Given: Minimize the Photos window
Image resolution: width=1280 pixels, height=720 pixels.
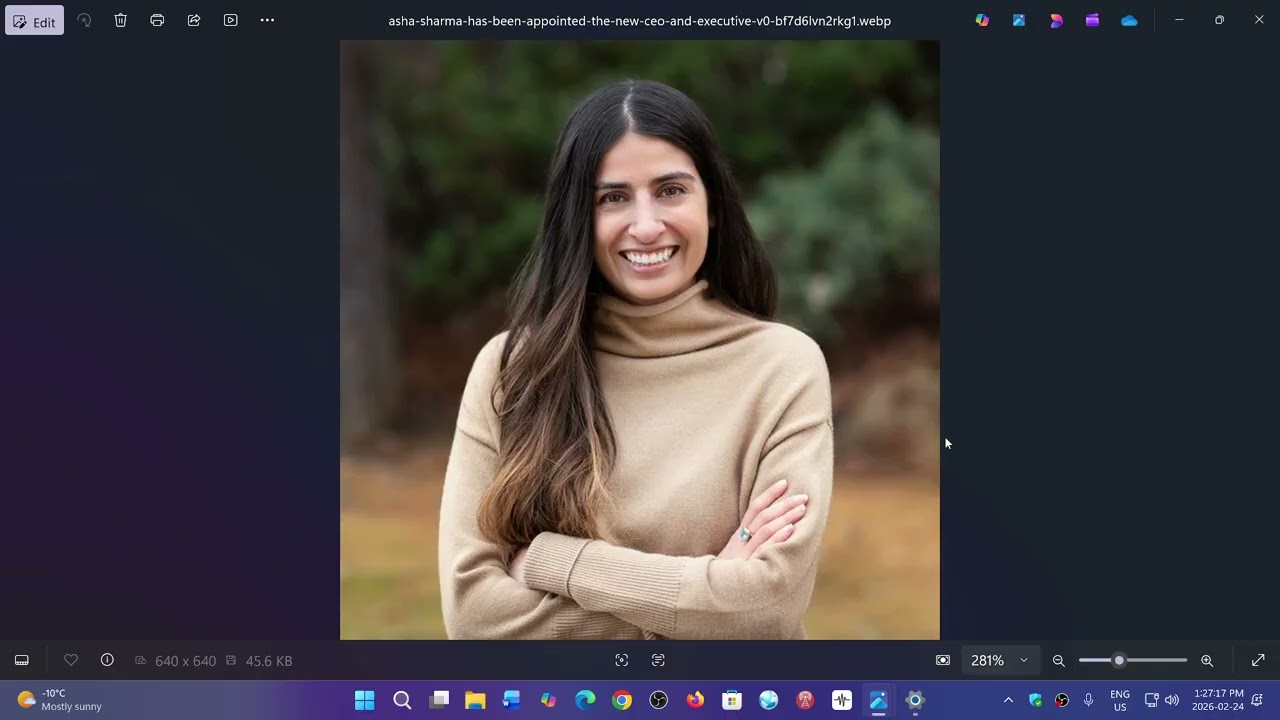Looking at the screenshot, I should [x=1179, y=20].
